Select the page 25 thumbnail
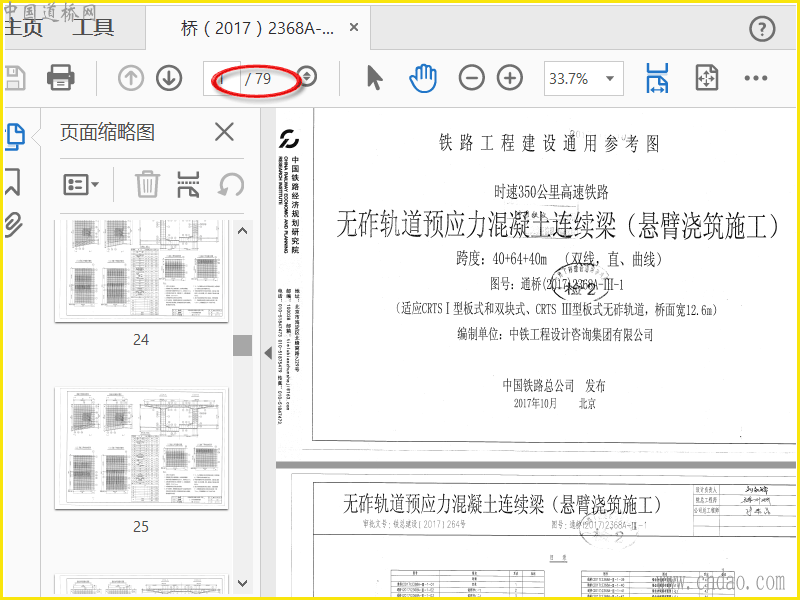 pyautogui.click(x=141, y=448)
